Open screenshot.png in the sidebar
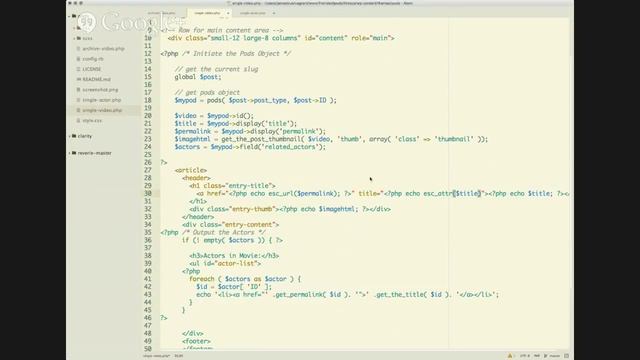 click(100, 89)
